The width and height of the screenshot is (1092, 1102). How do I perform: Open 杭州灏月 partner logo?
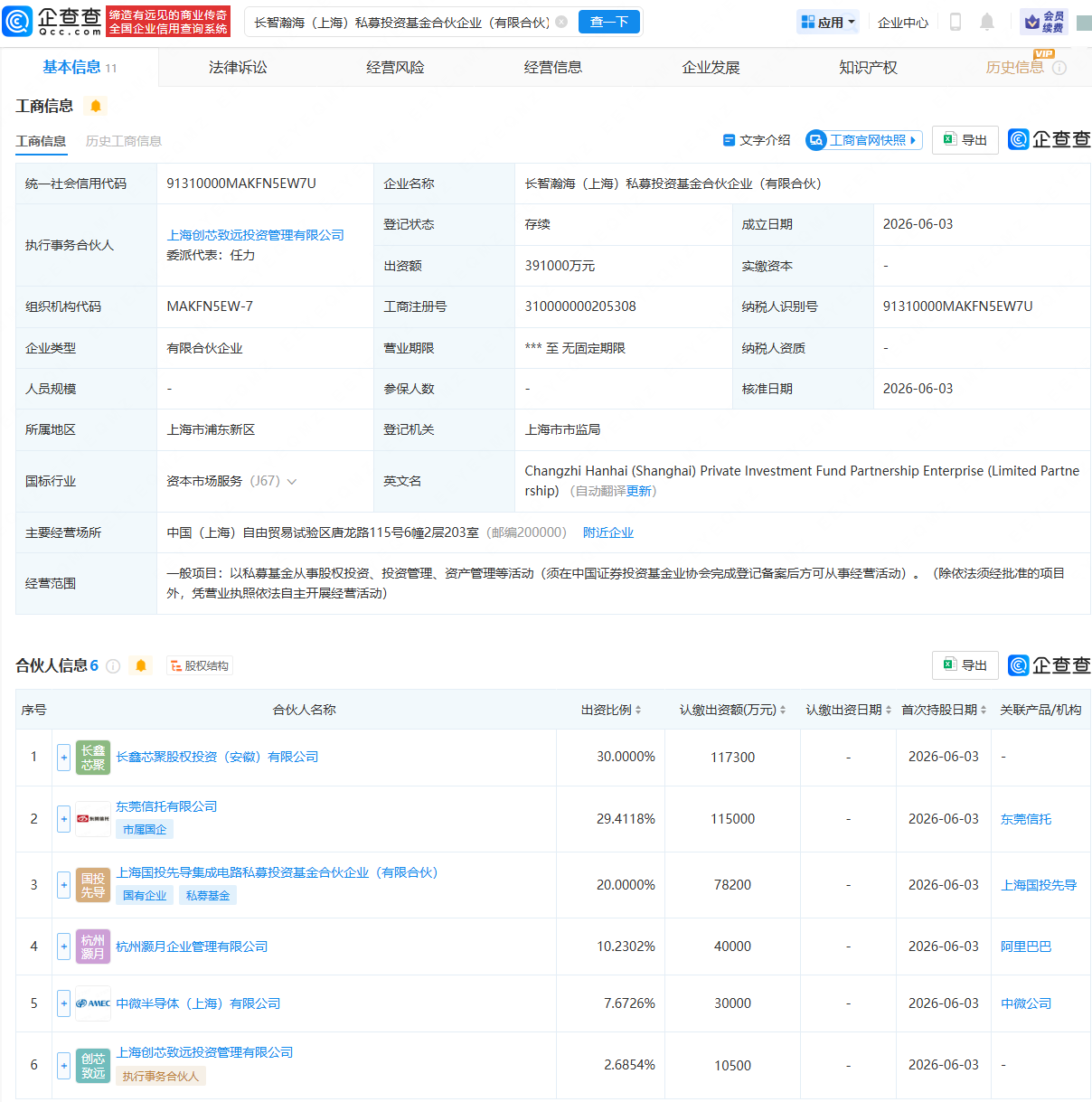(x=93, y=947)
